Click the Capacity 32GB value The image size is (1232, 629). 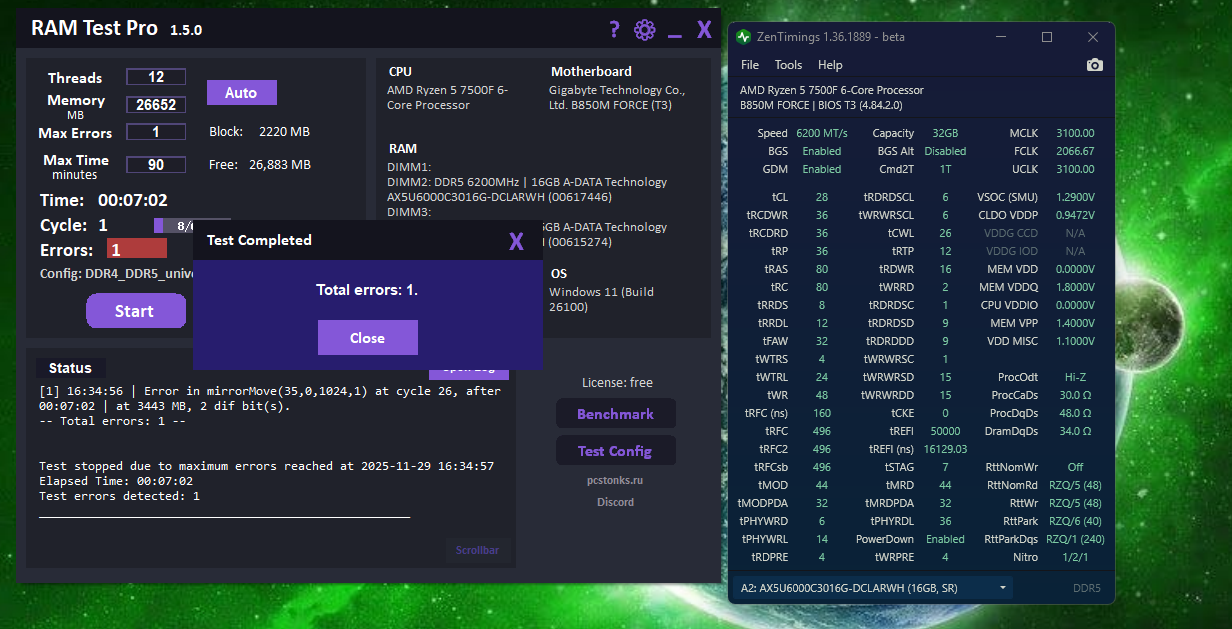coord(944,133)
